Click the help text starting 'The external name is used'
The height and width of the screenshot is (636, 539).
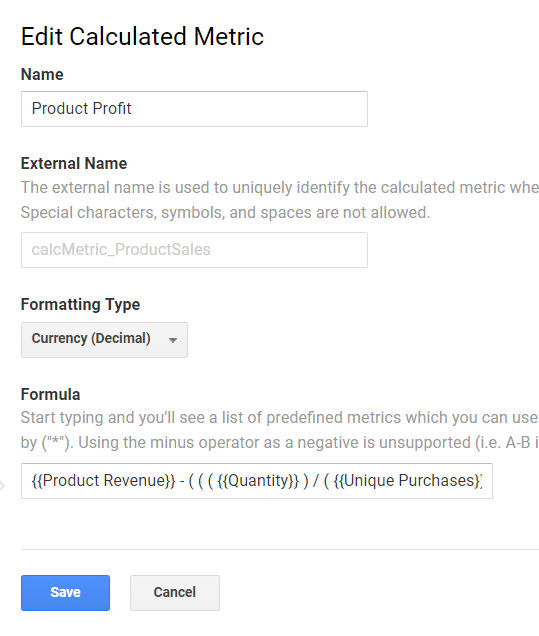(280, 188)
